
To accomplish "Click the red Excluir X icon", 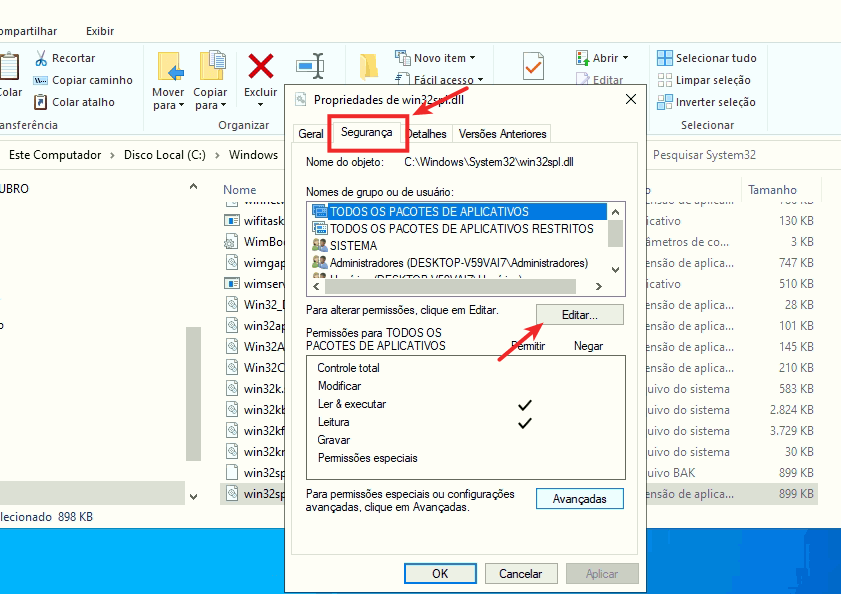I will tap(261, 66).
